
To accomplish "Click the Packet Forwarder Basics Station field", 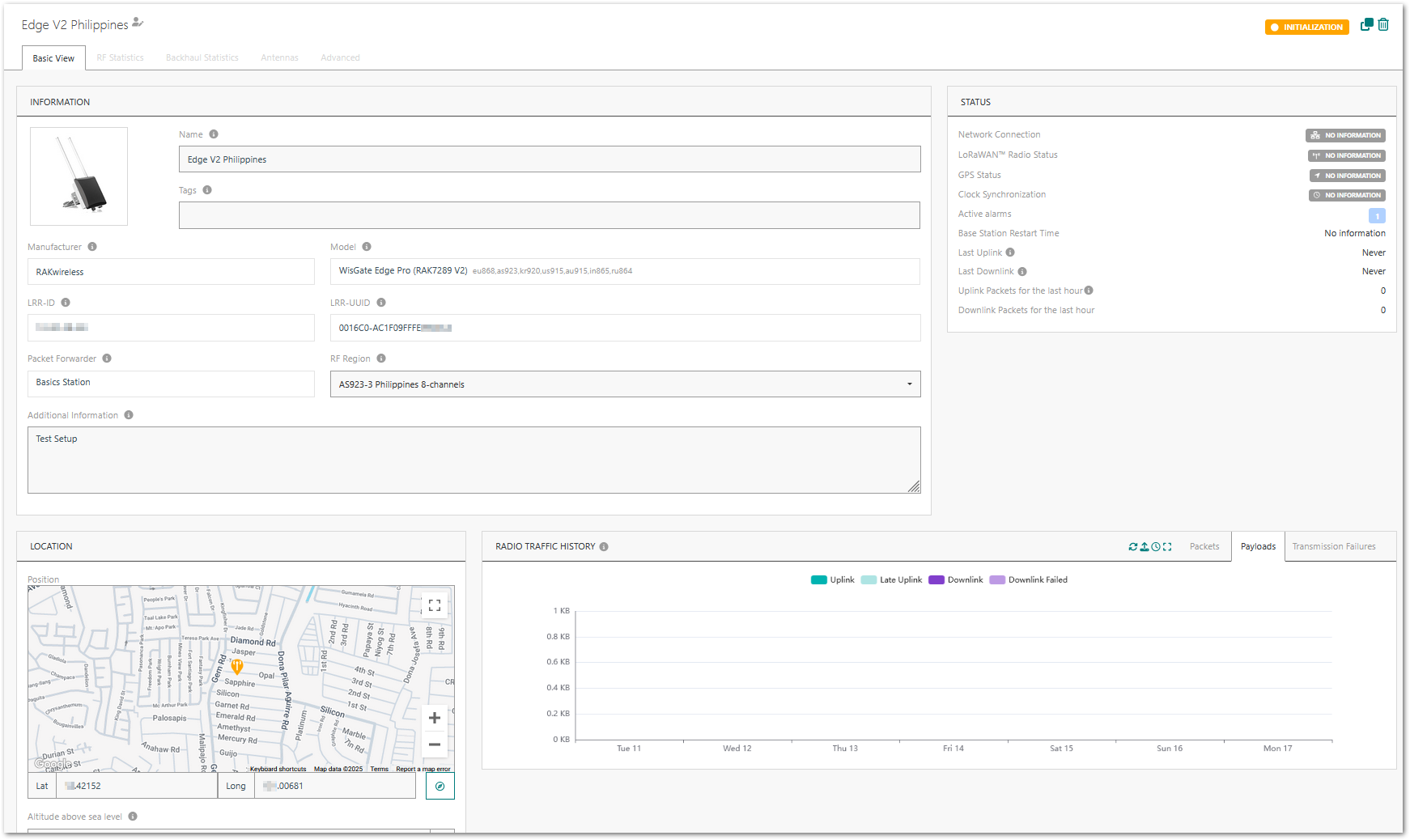I will 171,384.
